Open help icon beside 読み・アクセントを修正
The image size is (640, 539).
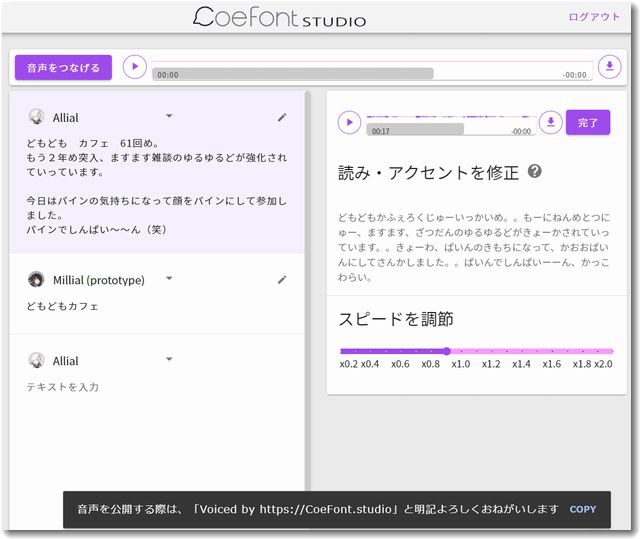tap(535, 171)
